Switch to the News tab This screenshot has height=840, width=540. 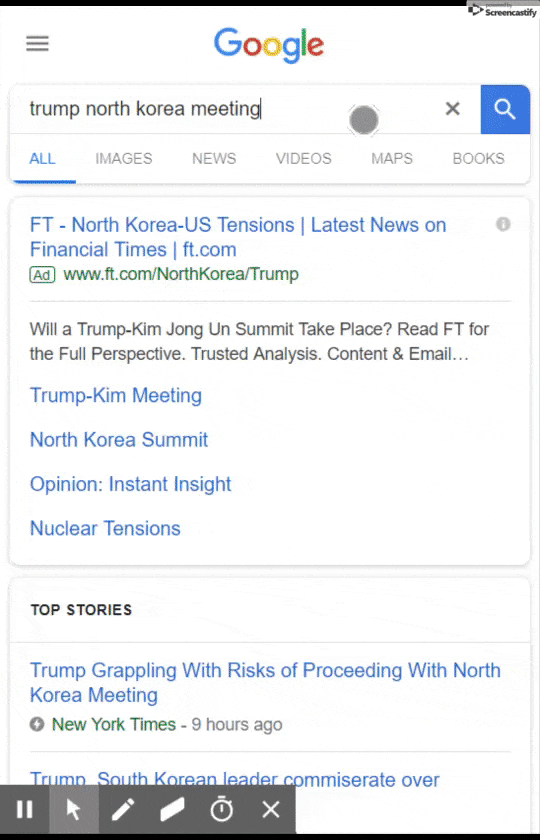point(214,159)
